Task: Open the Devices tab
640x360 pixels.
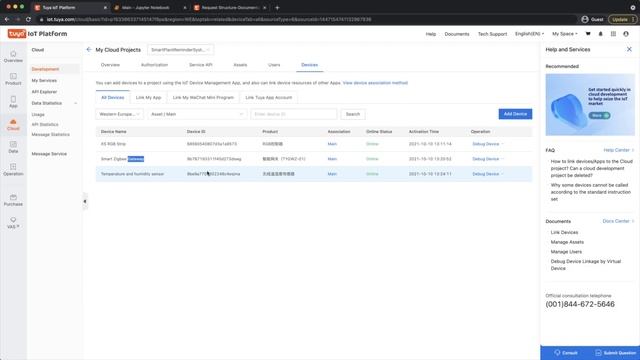Action: point(309,65)
